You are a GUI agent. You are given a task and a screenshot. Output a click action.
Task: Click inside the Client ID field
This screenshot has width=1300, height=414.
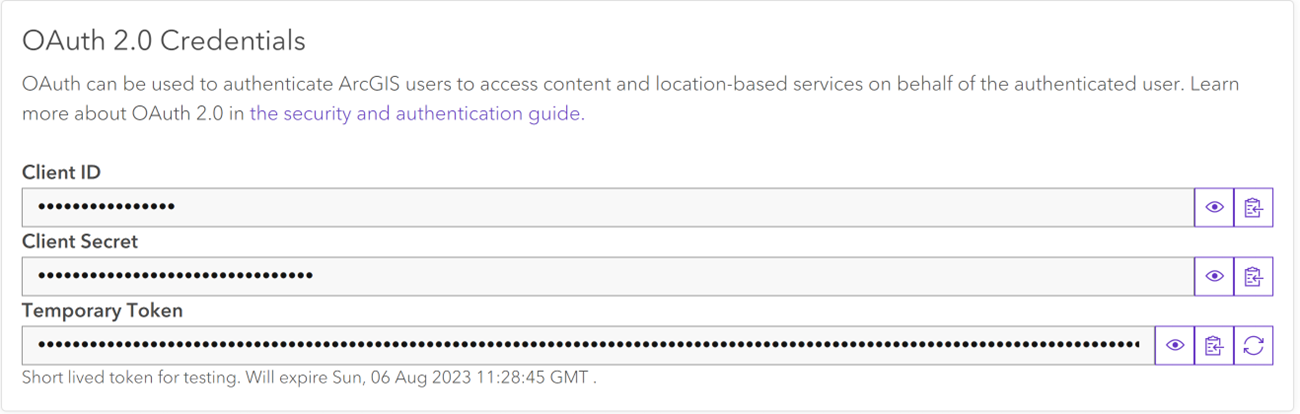608,208
